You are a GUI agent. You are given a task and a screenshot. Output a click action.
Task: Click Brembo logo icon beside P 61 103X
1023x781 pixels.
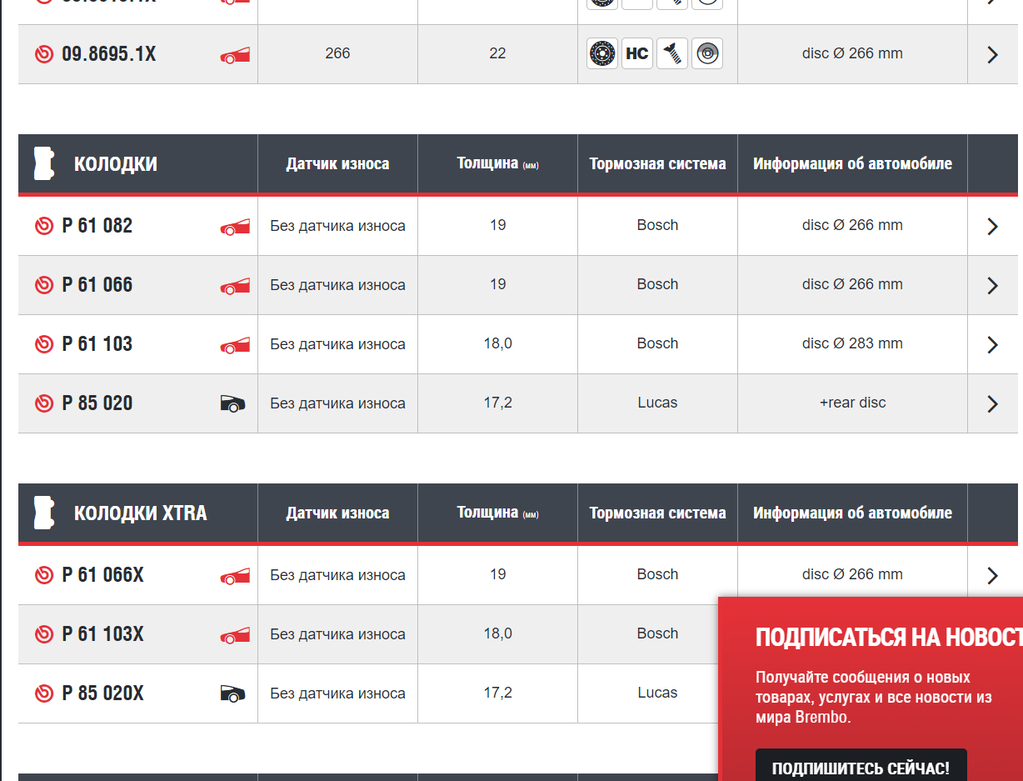coord(44,634)
